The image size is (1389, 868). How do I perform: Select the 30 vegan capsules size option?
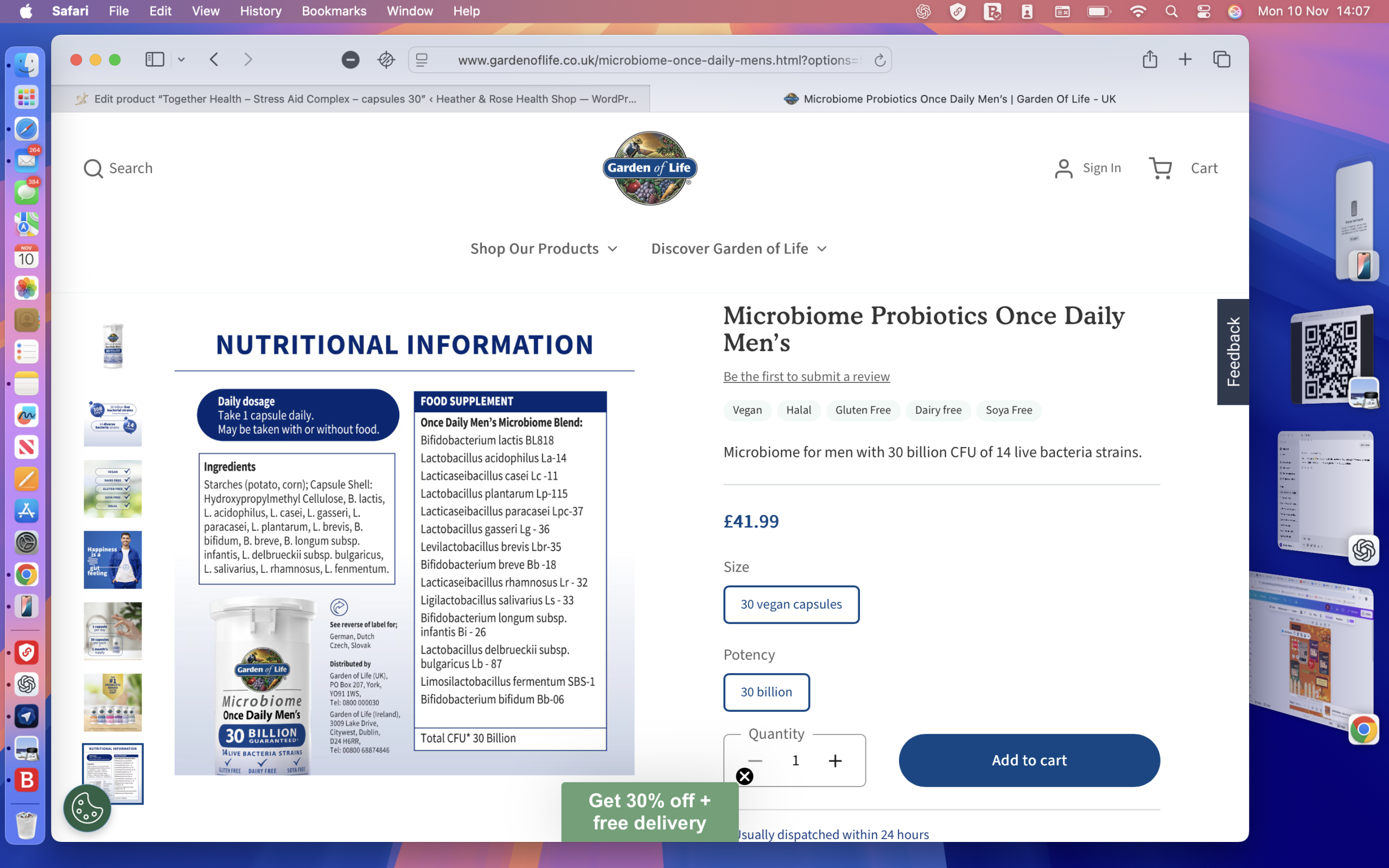tap(791, 604)
